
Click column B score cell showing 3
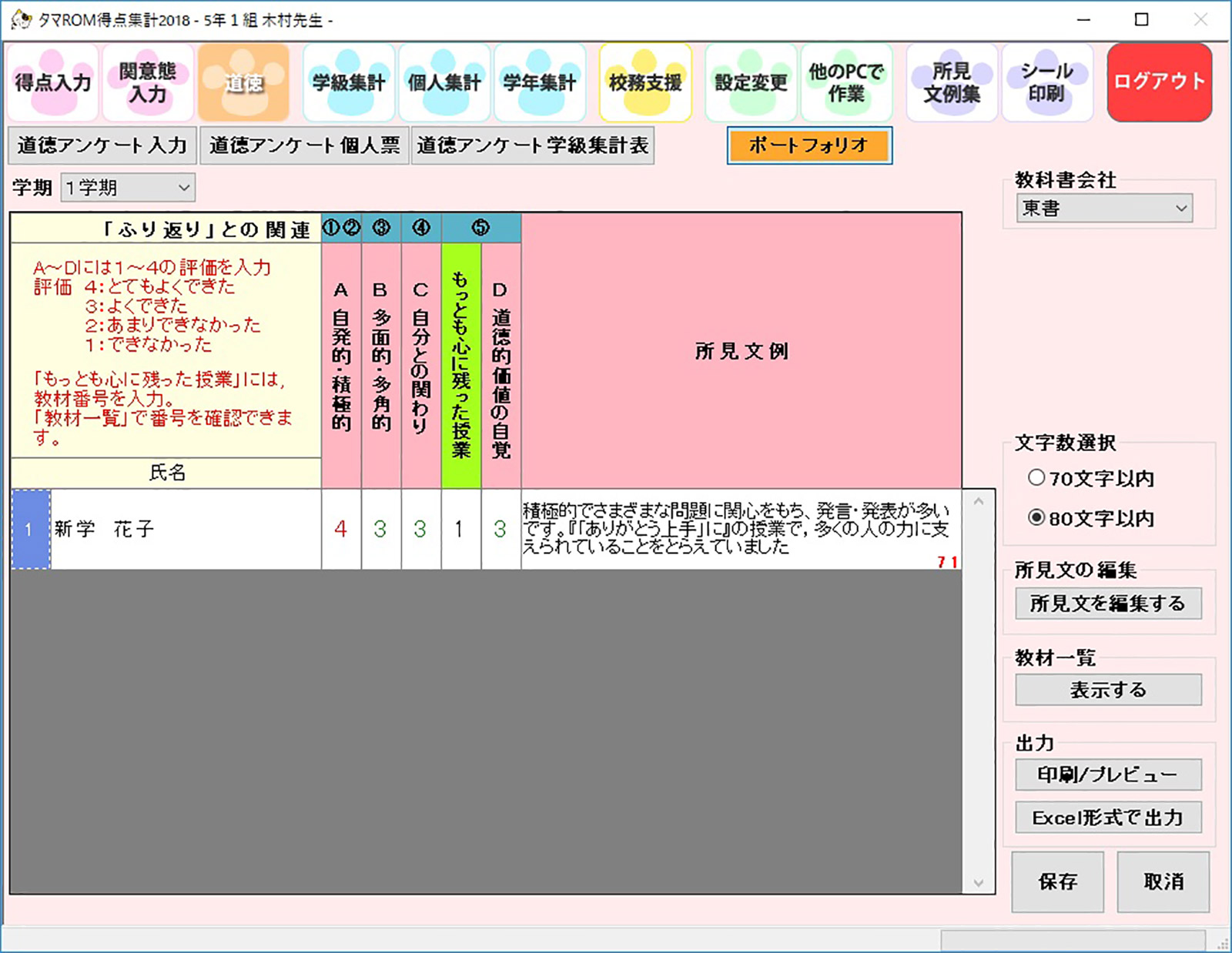point(381,530)
